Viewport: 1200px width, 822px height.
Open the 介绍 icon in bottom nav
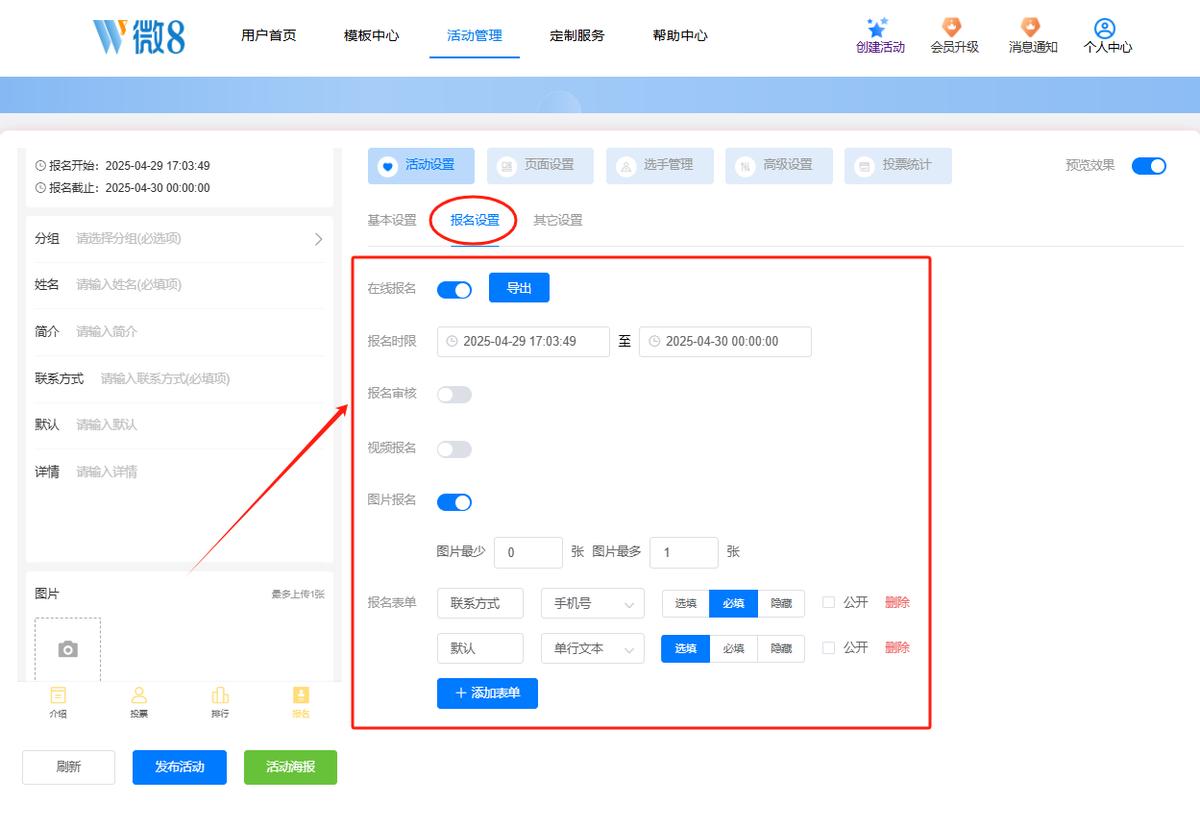coord(58,695)
